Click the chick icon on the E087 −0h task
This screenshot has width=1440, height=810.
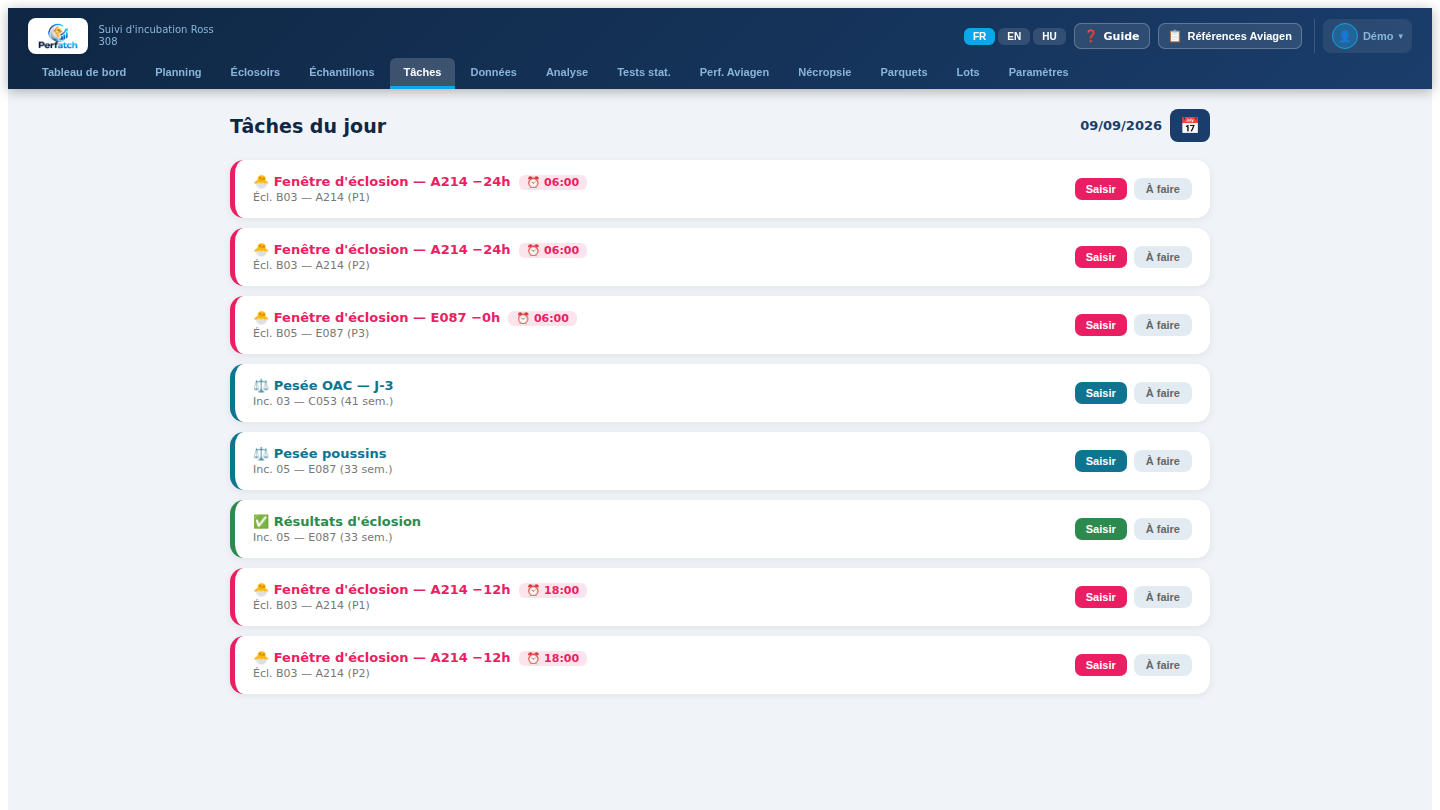261,318
